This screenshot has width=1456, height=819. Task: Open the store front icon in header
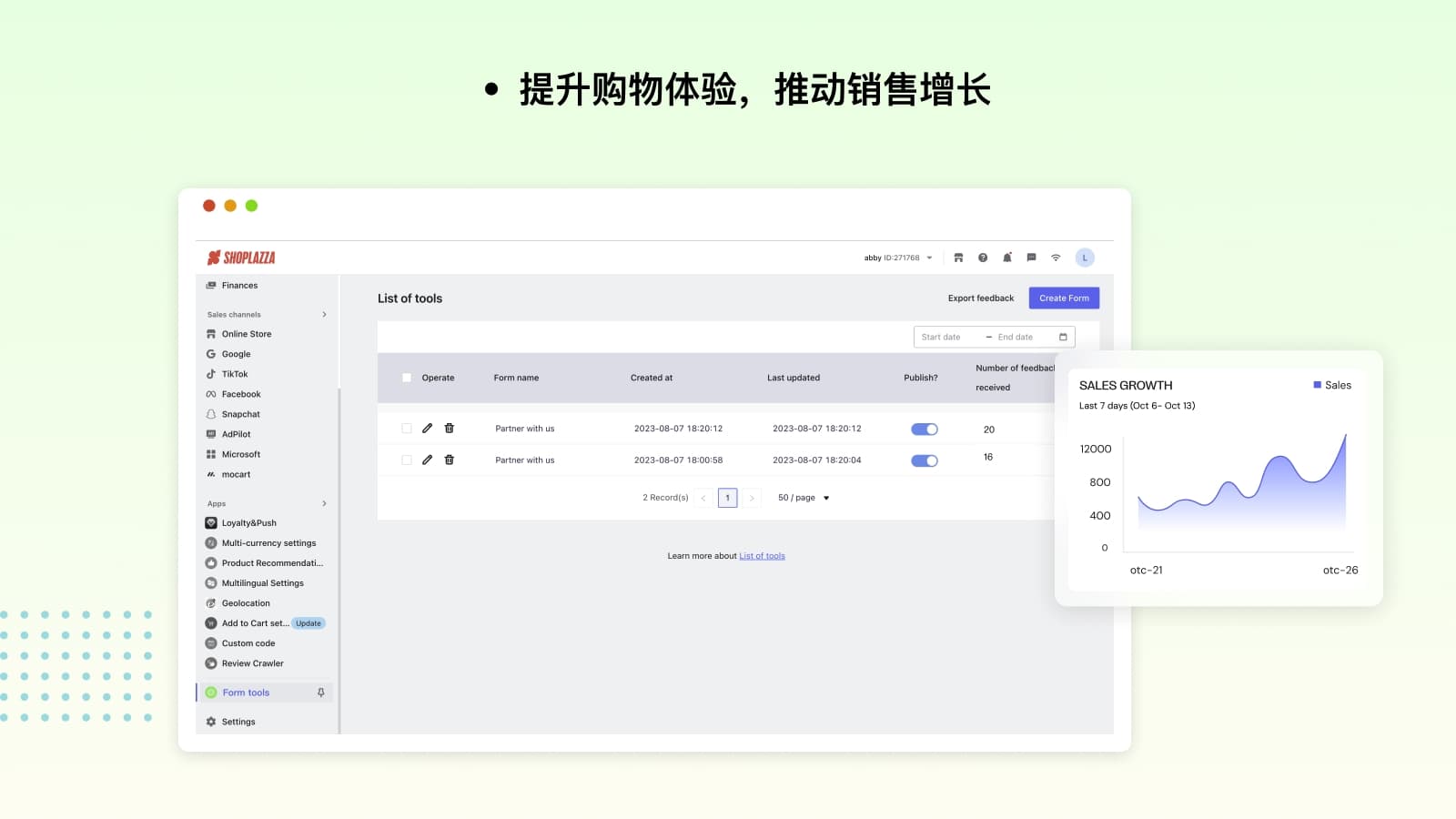958,258
